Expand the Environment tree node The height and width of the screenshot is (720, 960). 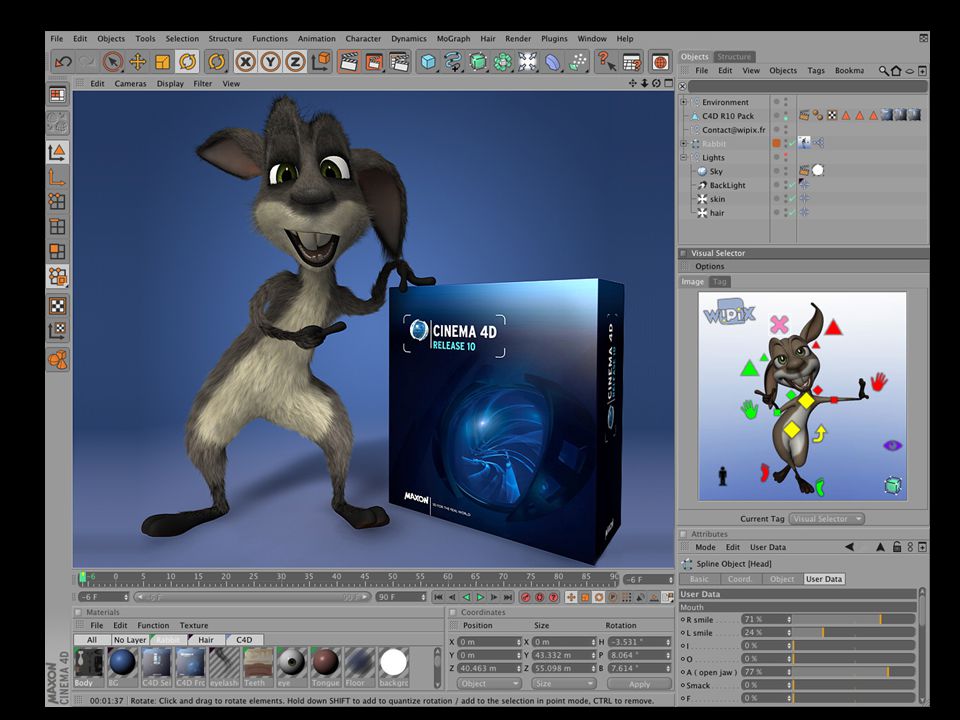[x=684, y=102]
